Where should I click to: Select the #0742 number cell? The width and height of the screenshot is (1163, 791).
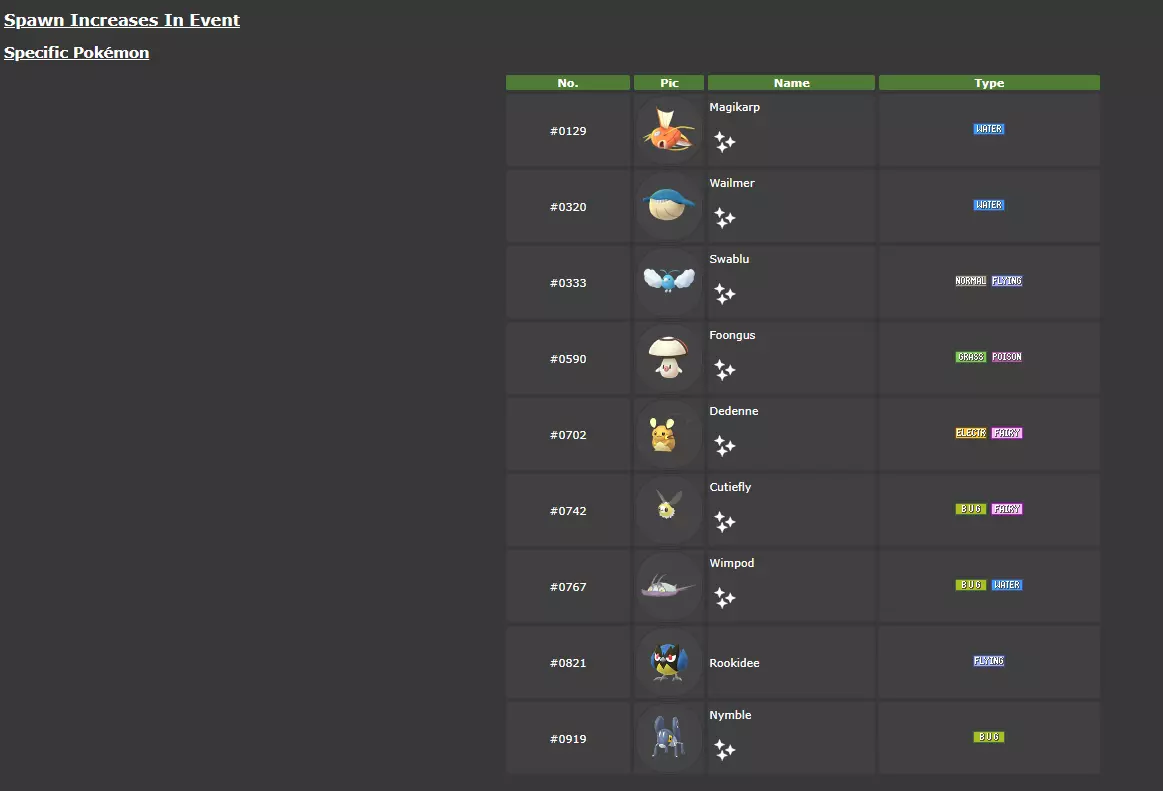568,511
